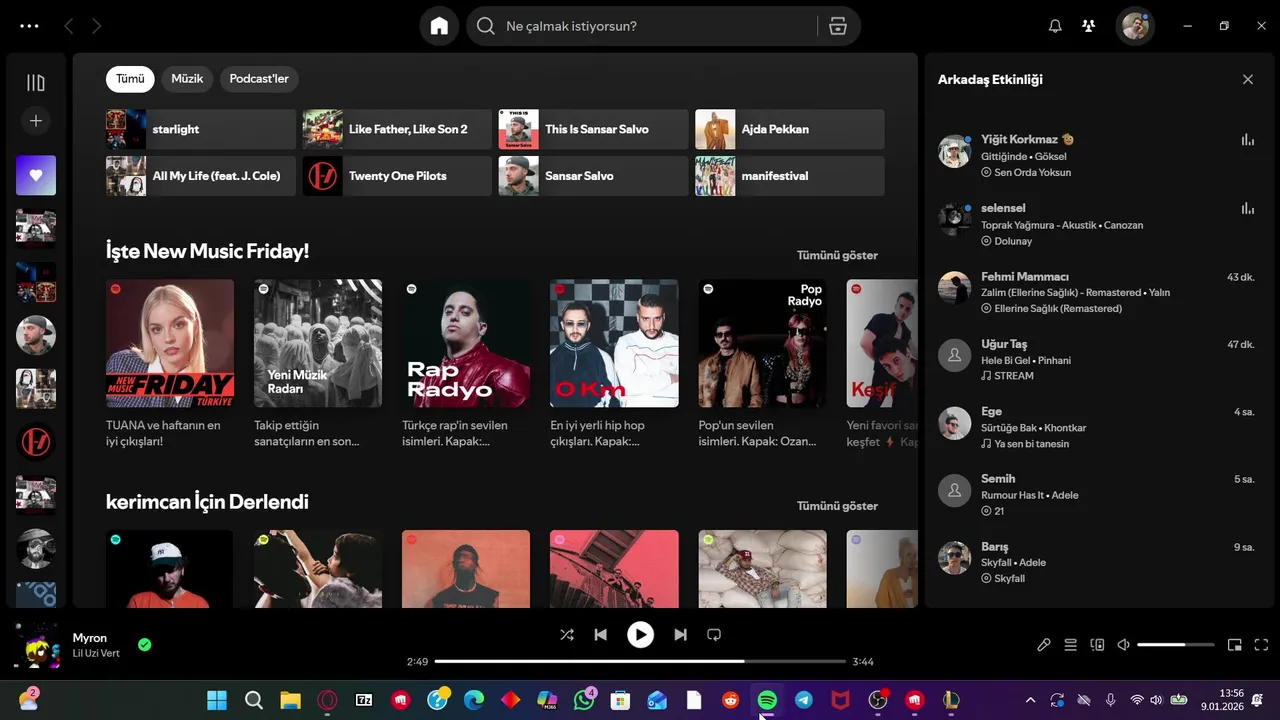Open the notifications bell
Image resolution: width=1280 pixels, height=720 pixels.
click(x=1055, y=26)
